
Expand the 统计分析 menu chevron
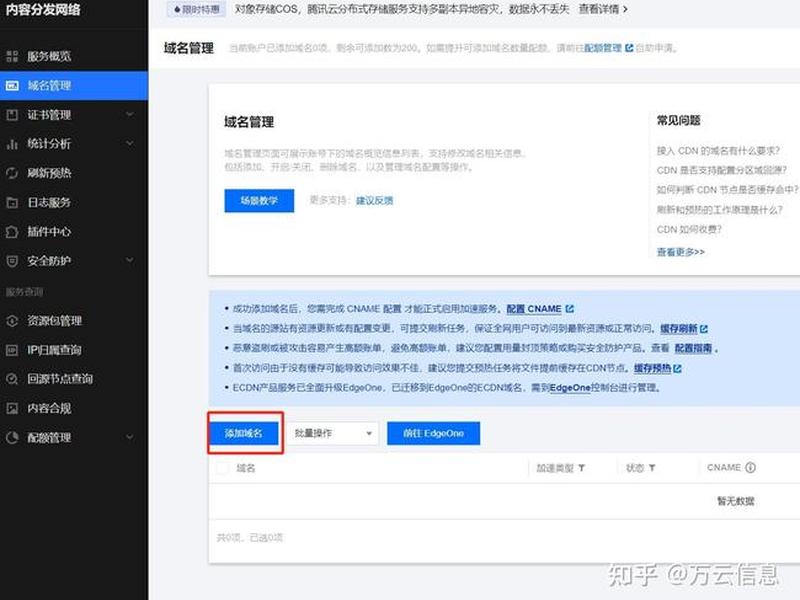pyautogui.click(x=131, y=143)
